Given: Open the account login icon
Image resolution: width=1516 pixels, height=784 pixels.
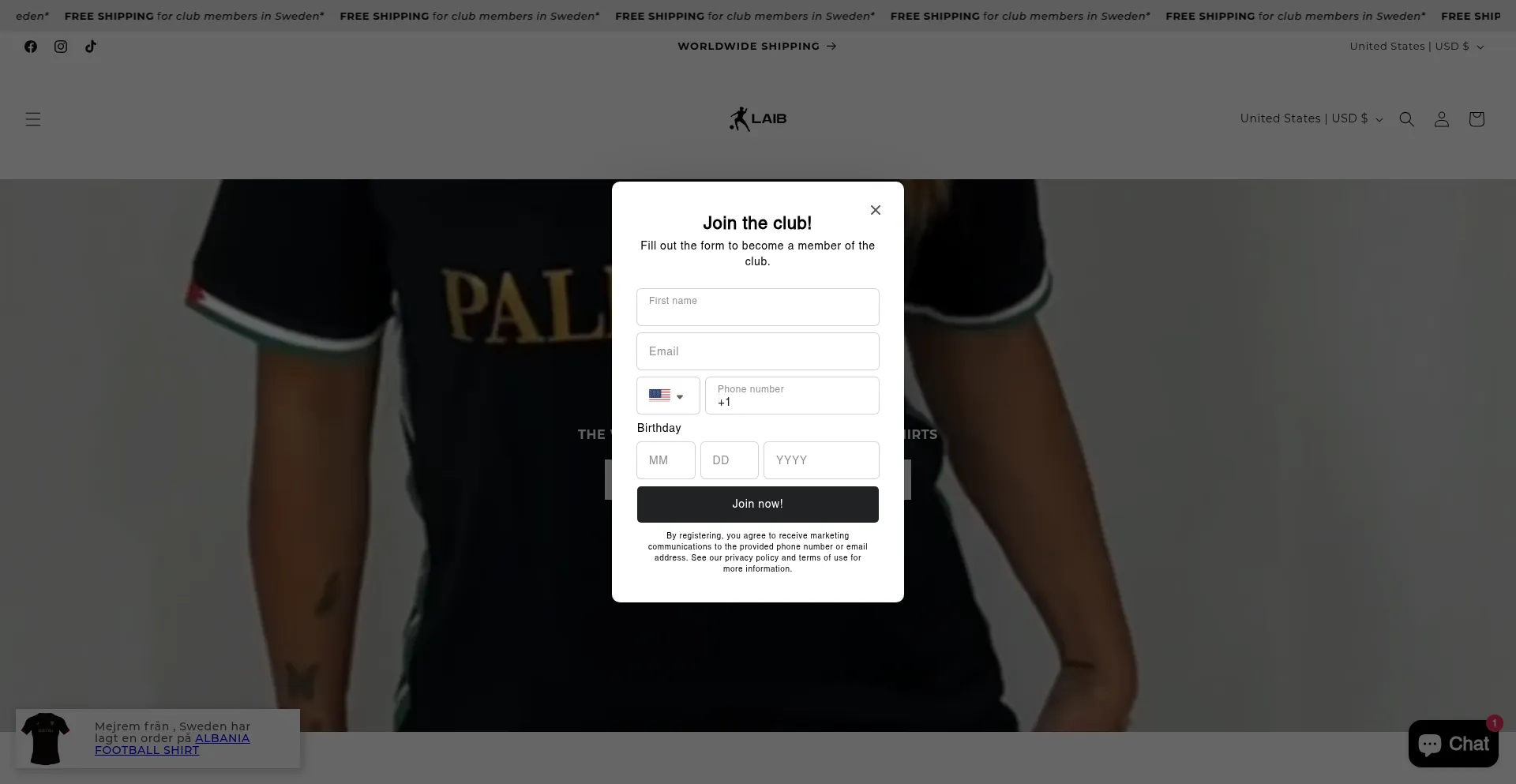Looking at the screenshot, I should pyautogui.click(x=1442, y=119).
